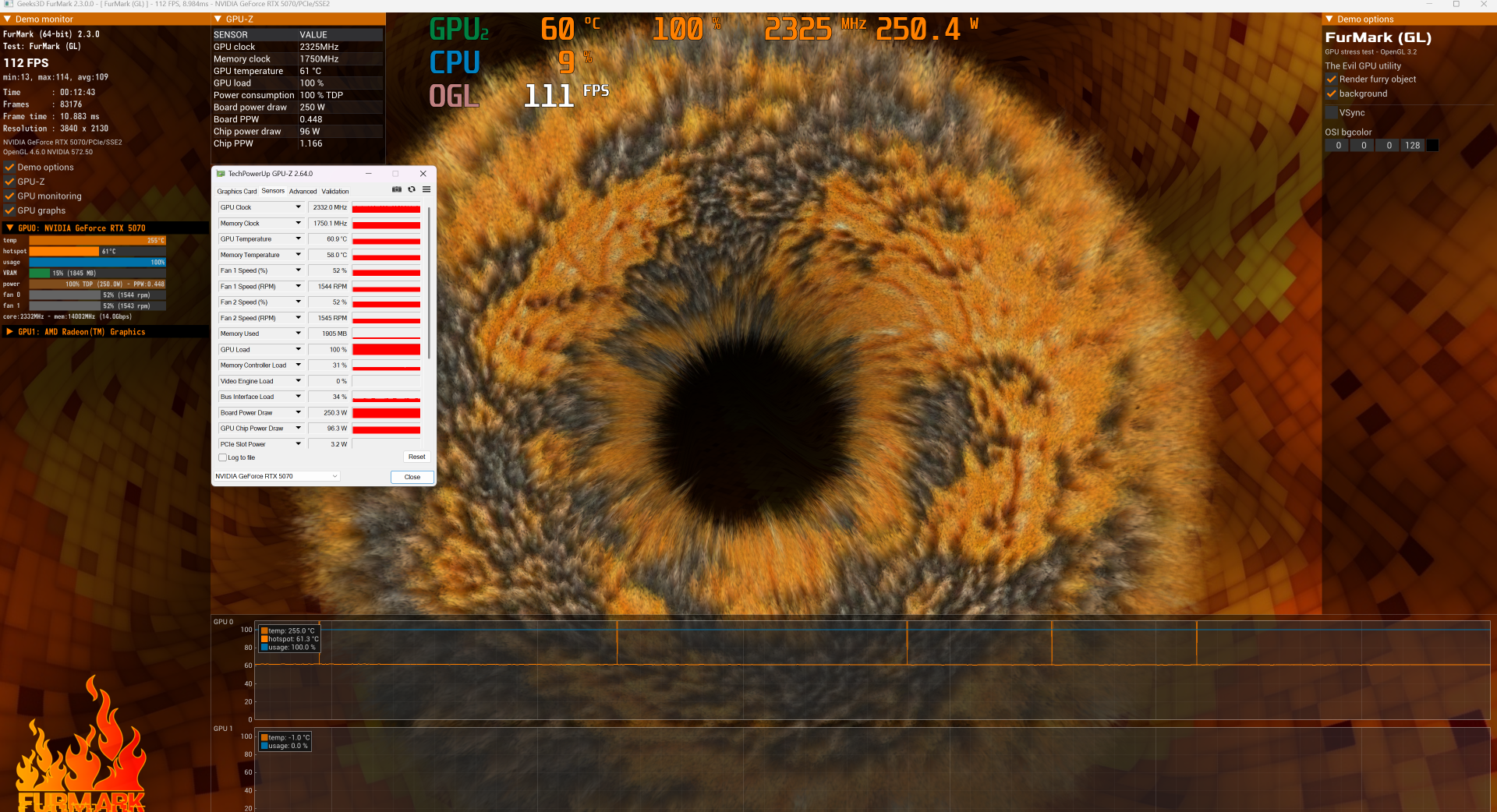Close the TechPowerUp GPU-Z window
Viewport: 1497px width, 812px height.
(x=423, y=174)
